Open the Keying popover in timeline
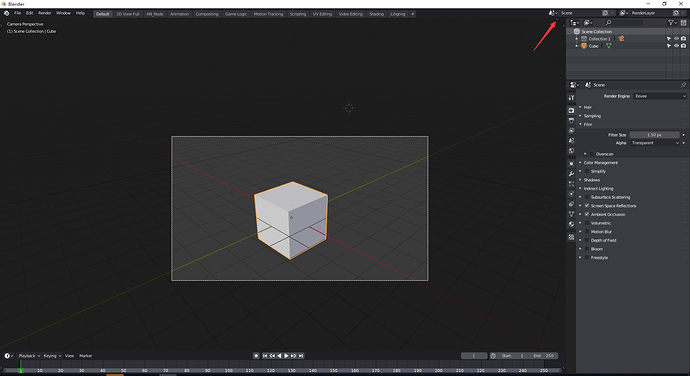 tap(52, 356)
